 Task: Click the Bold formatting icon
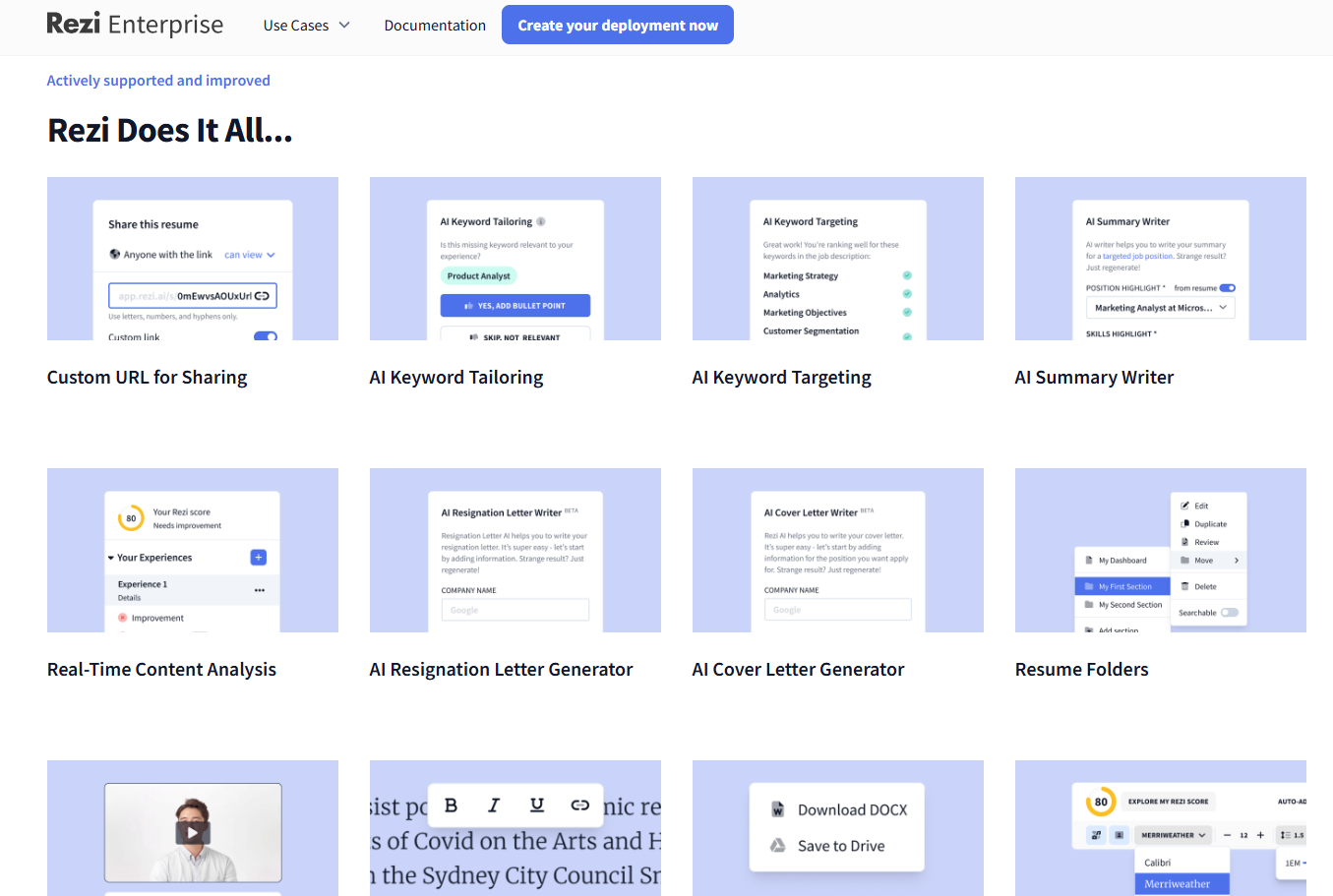click(451, 806)
